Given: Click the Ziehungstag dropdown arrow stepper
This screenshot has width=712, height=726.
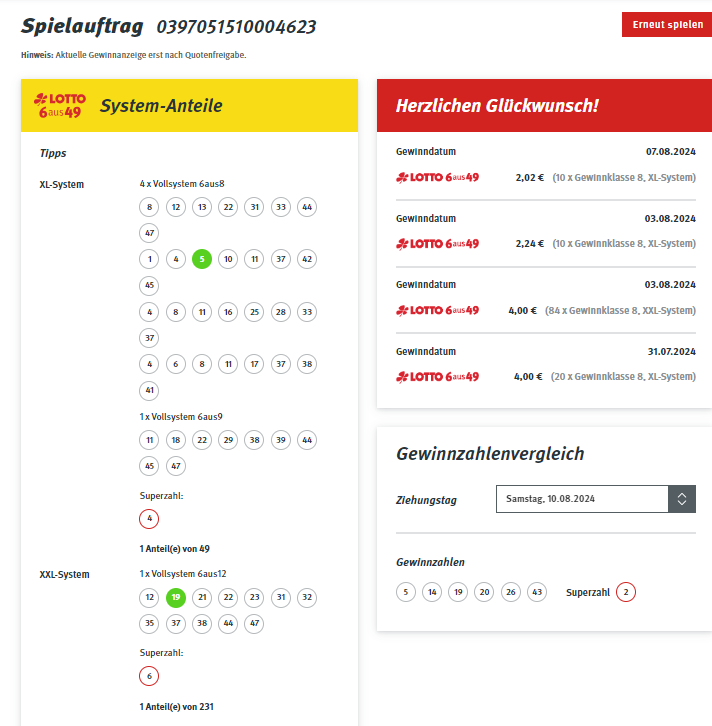Looking at the screenshot, I should [x=682, y=499].
